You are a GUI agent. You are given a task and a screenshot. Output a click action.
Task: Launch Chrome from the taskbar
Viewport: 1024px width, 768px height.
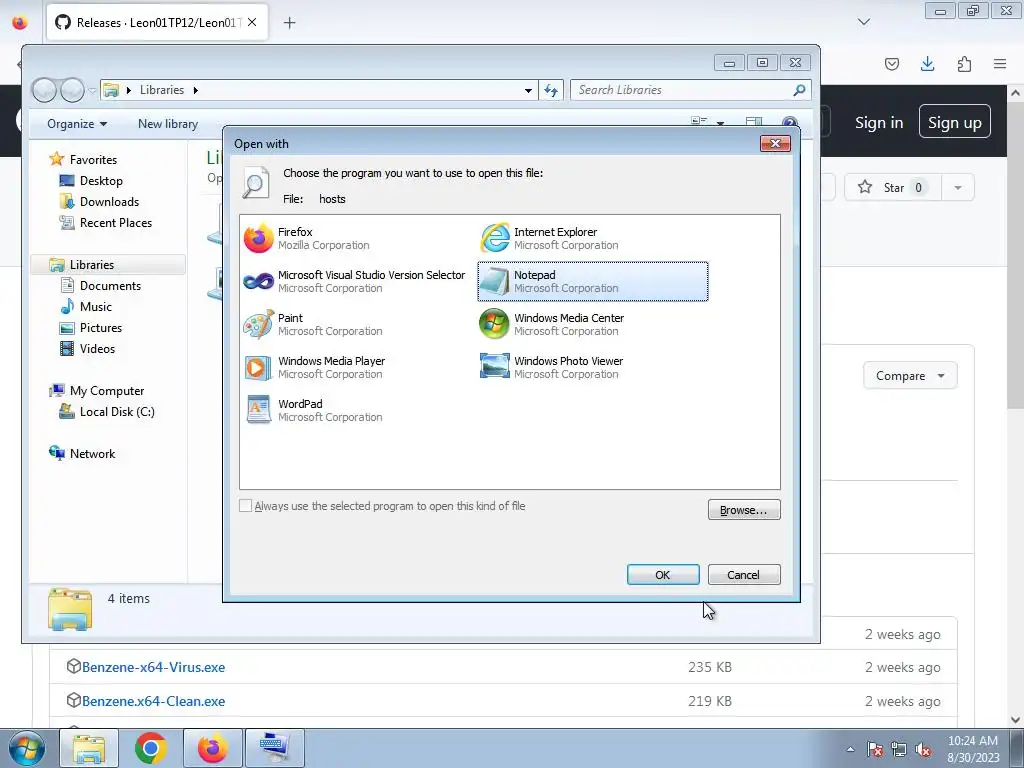point(151,748)
